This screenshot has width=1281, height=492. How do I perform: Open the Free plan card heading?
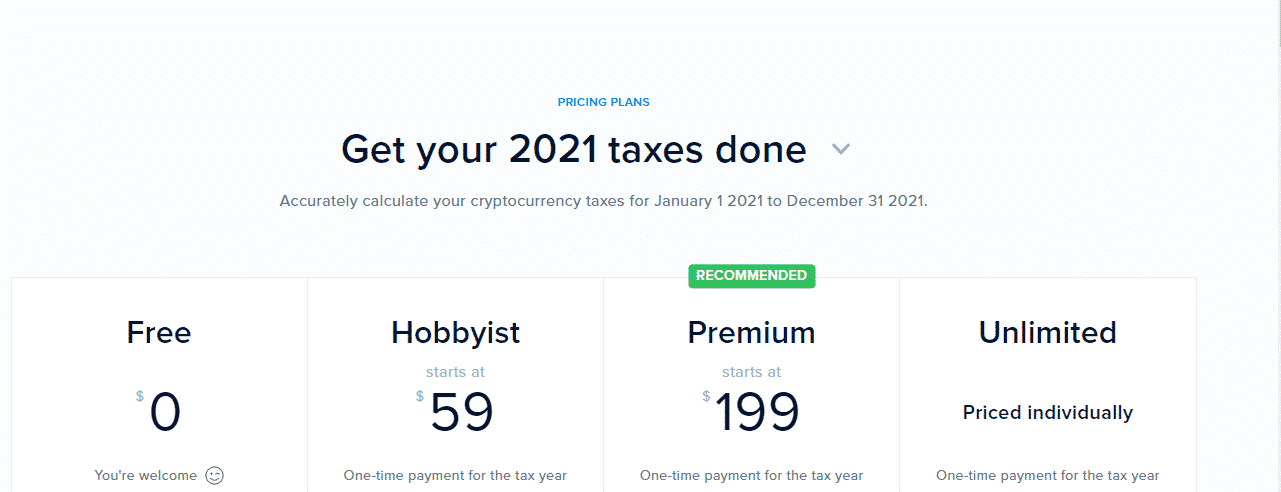[159, 332]
